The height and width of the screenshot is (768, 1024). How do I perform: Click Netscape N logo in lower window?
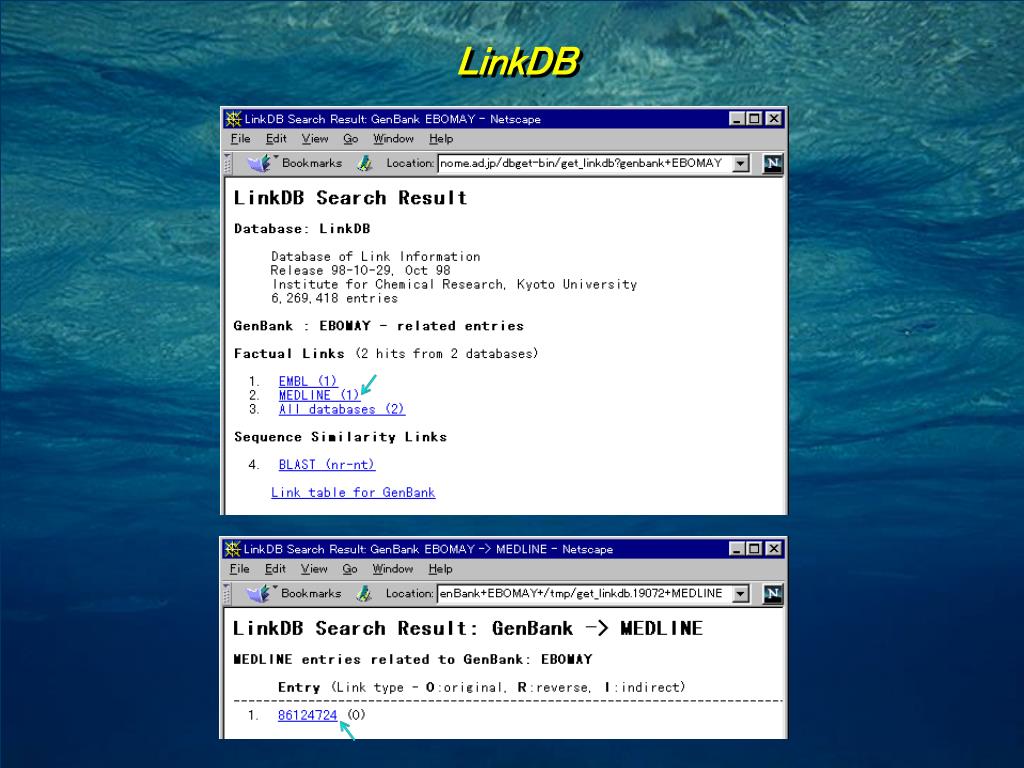(x=773, y=594)
